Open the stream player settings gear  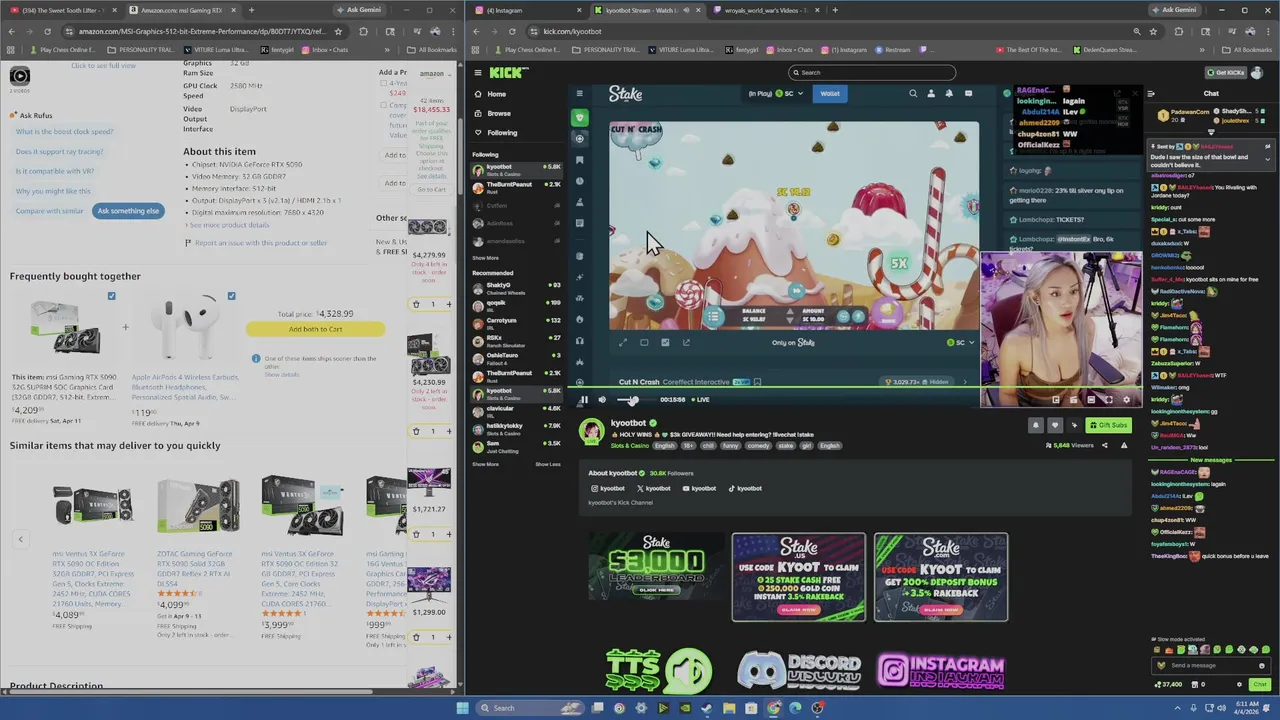(1126, 400)
